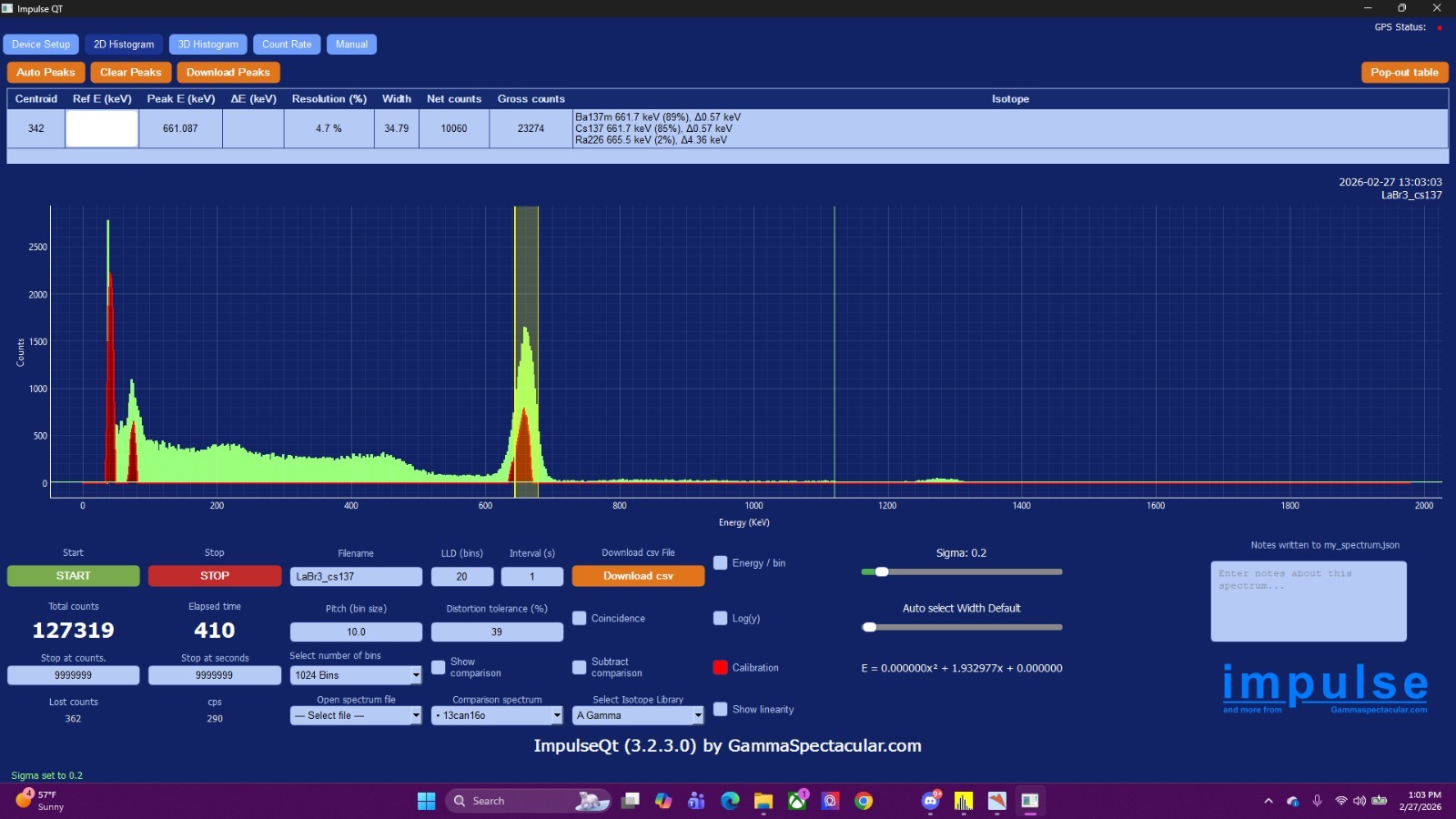Enable the Coincidence checkbox

[x=580, y=619]
